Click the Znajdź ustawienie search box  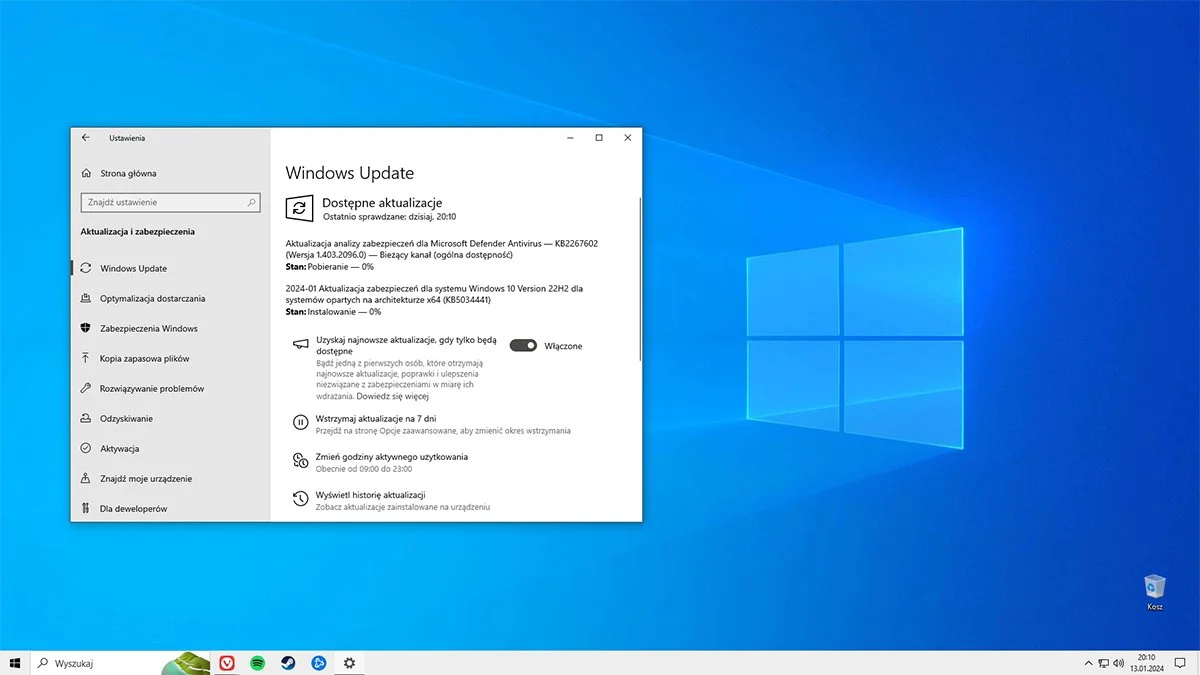point(170,202)
